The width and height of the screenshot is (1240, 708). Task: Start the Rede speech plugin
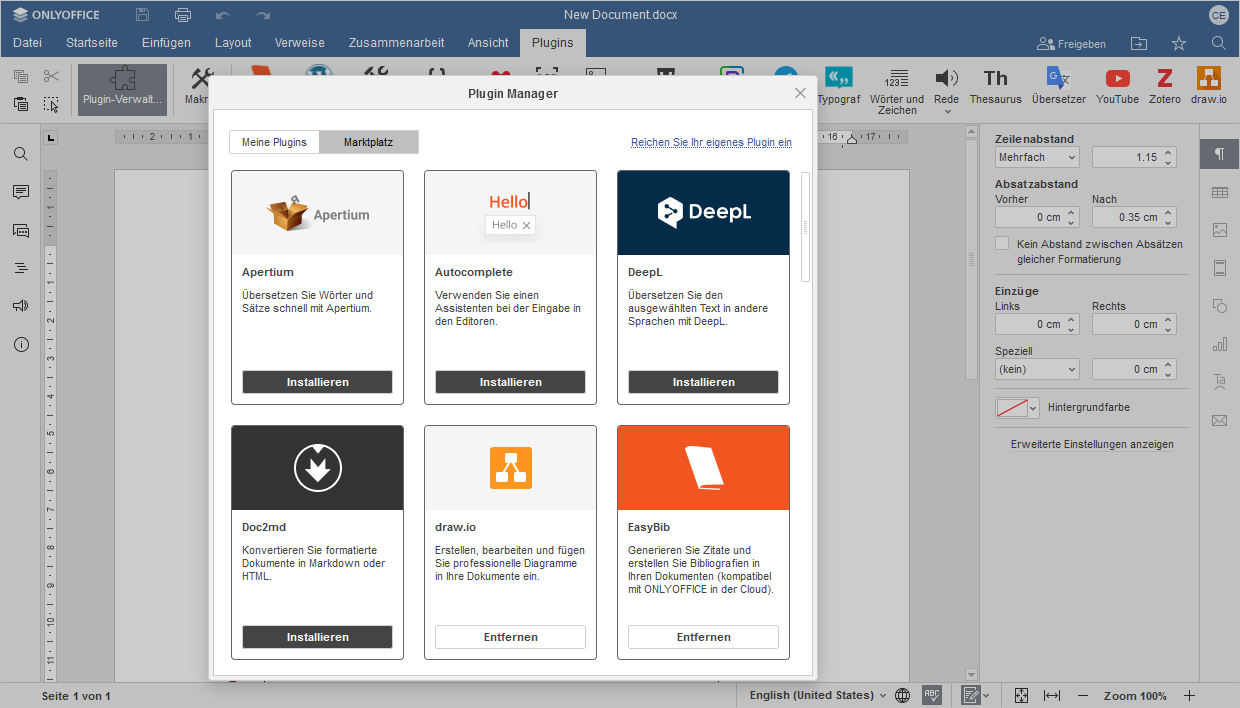pos(946,91)
